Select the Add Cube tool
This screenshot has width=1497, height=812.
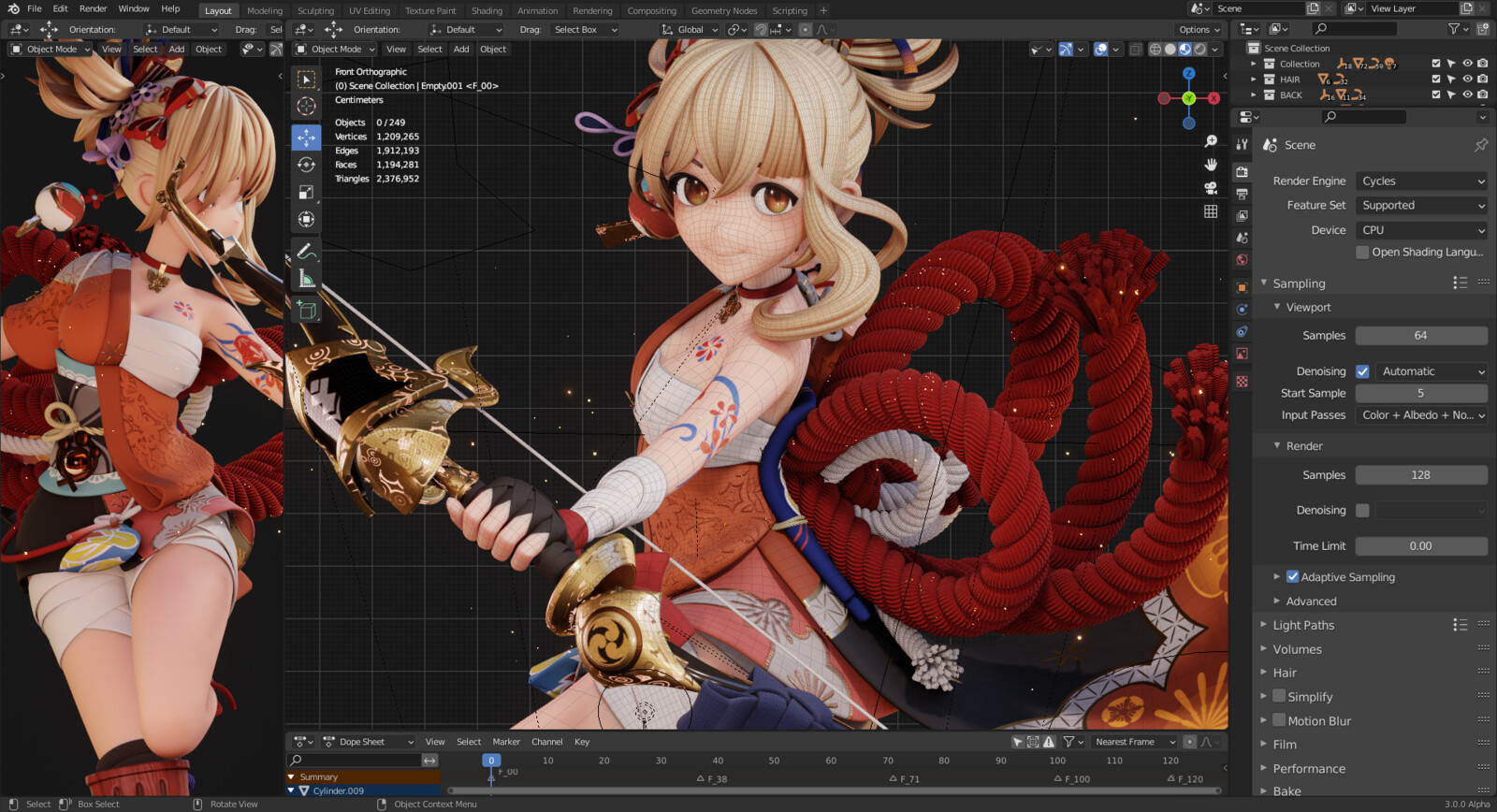point(306,310)
